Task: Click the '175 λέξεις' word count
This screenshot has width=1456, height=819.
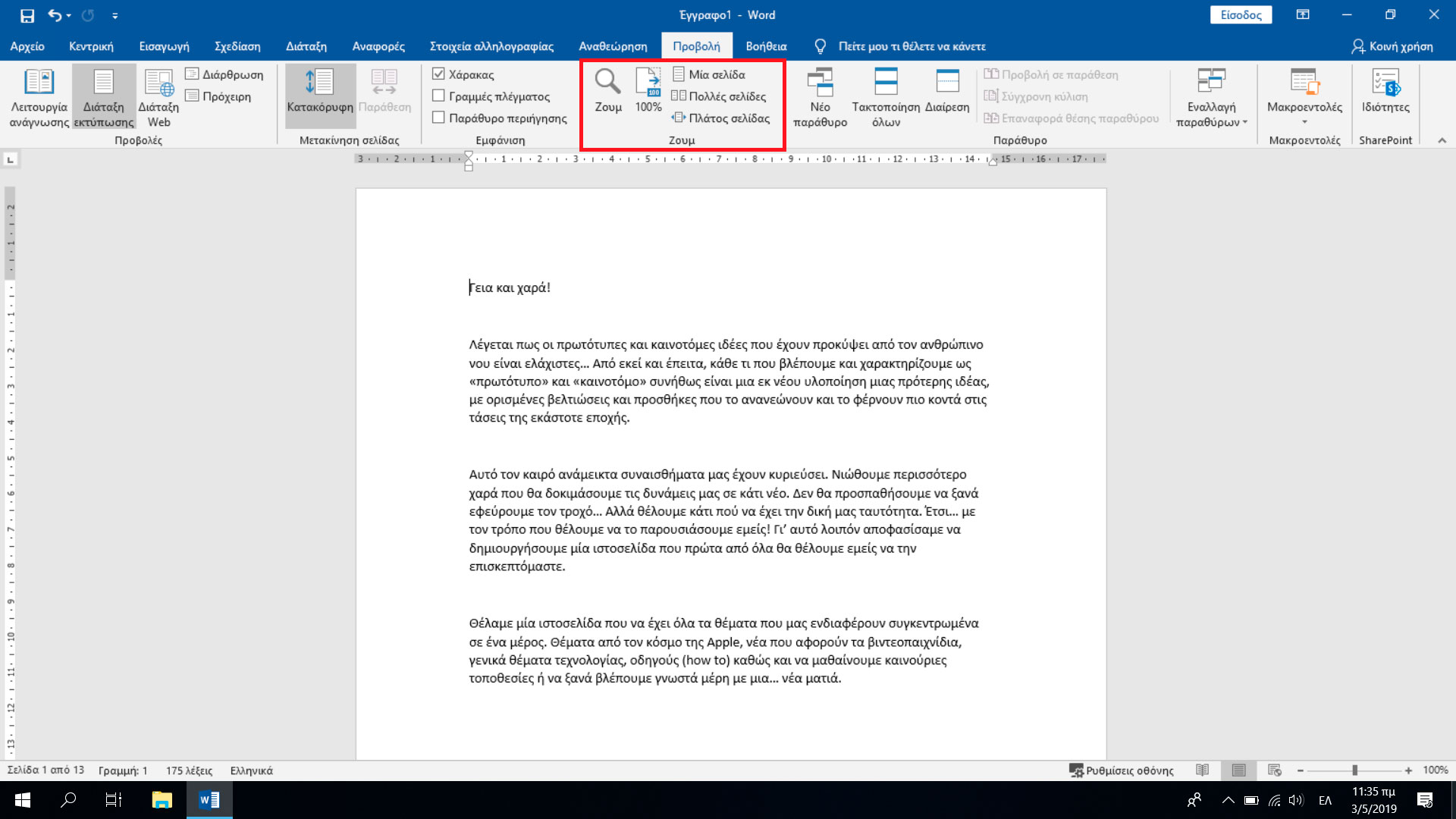Action: 189,770
